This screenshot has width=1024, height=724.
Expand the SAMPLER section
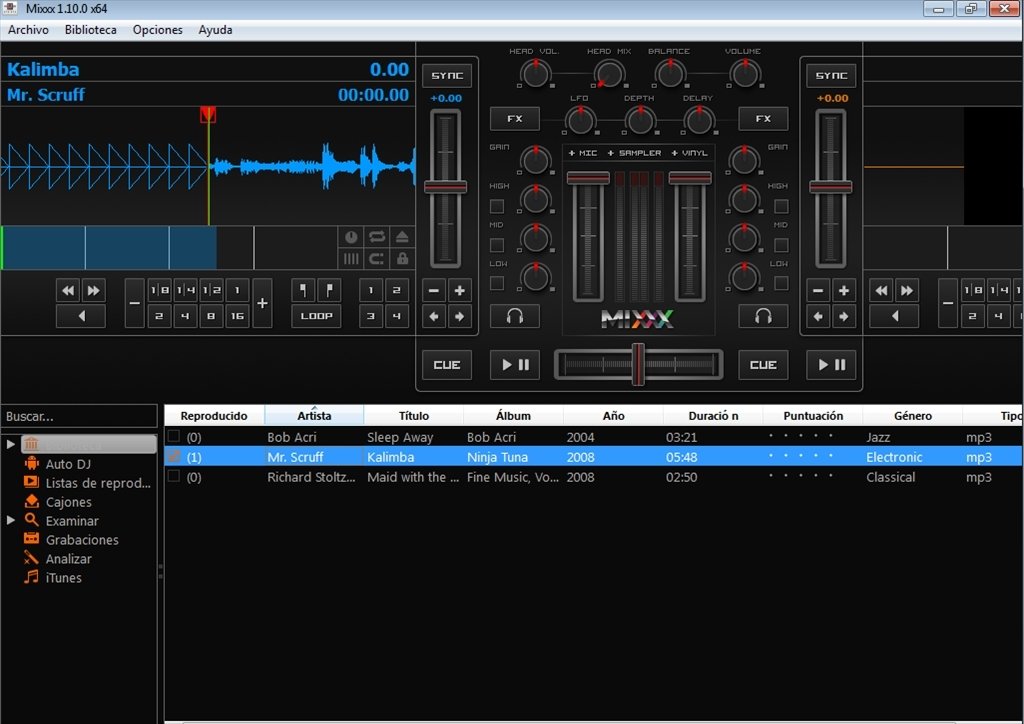tap(634, 153)
